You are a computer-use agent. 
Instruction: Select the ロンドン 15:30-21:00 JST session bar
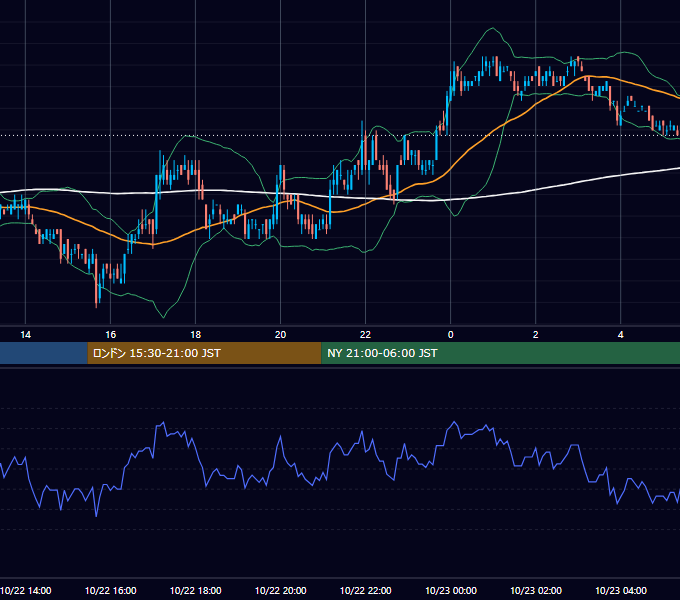[x=204, y=353]
